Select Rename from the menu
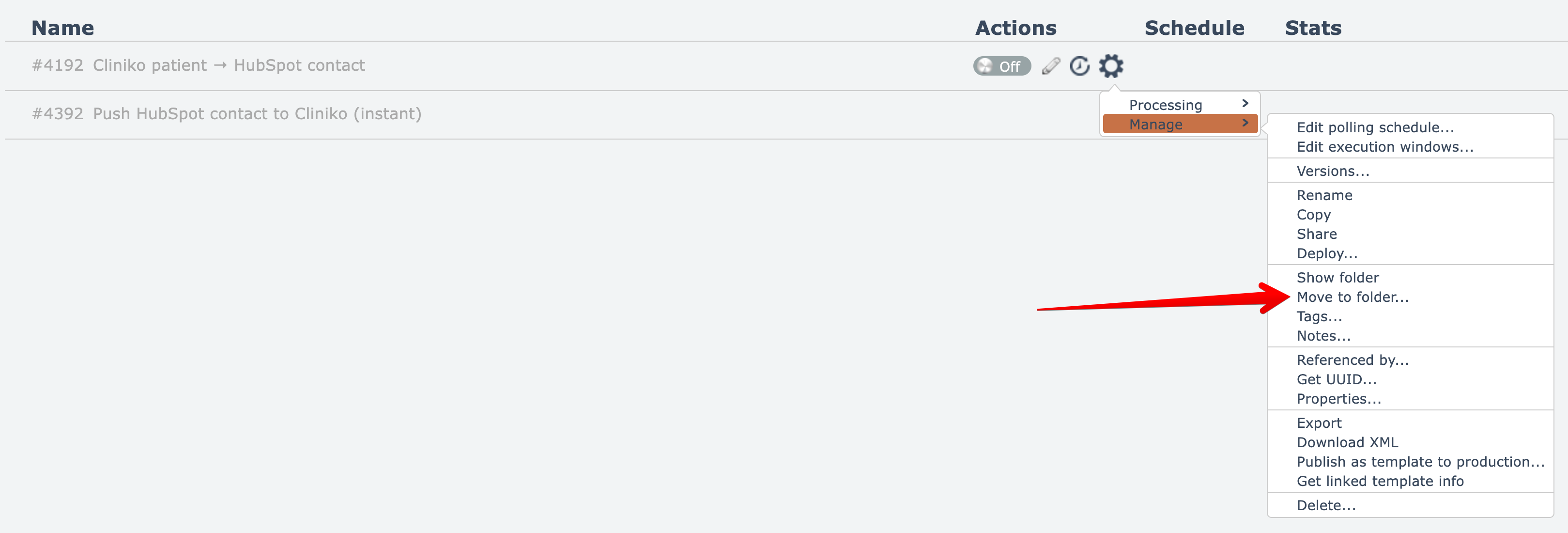The image size is (1568, 533). coord(1324,196)
